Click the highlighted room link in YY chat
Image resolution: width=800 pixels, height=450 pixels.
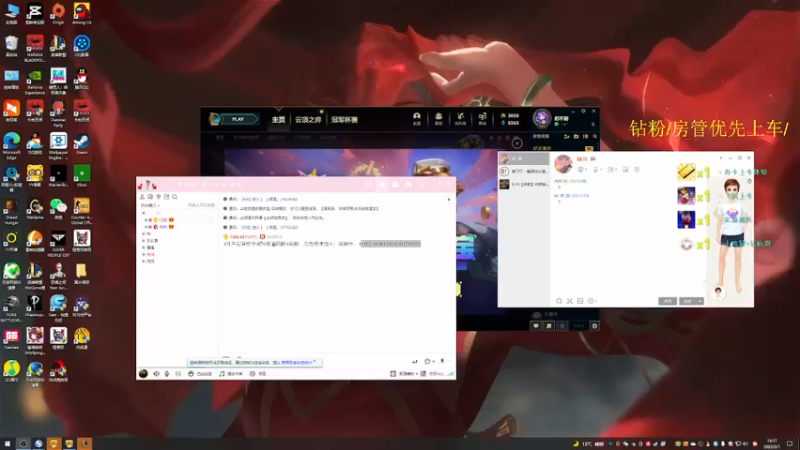point(390,244)
